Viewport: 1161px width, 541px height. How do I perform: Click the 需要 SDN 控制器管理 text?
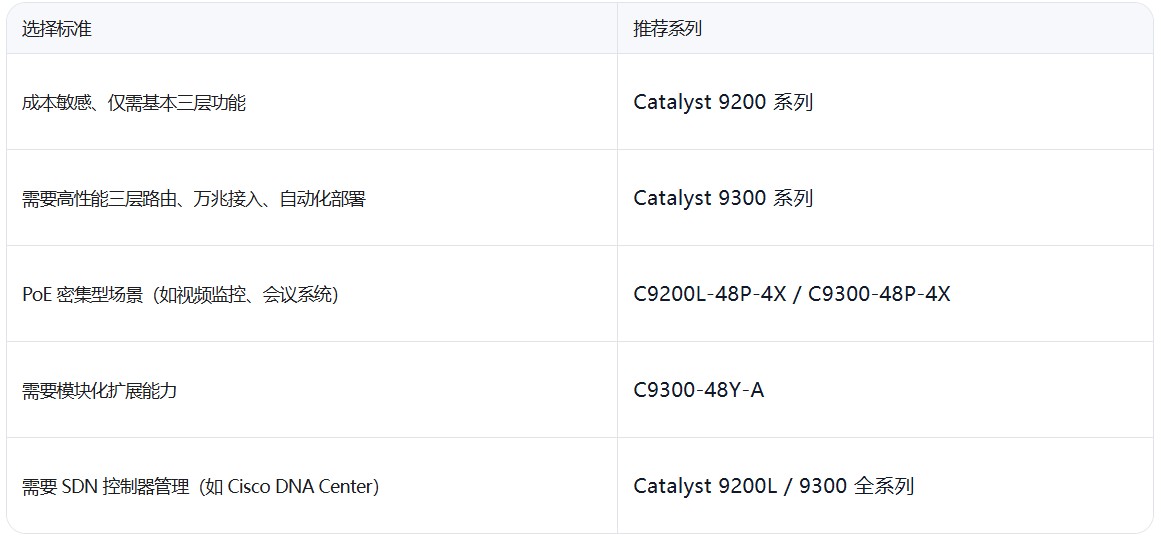pos(105,487)
